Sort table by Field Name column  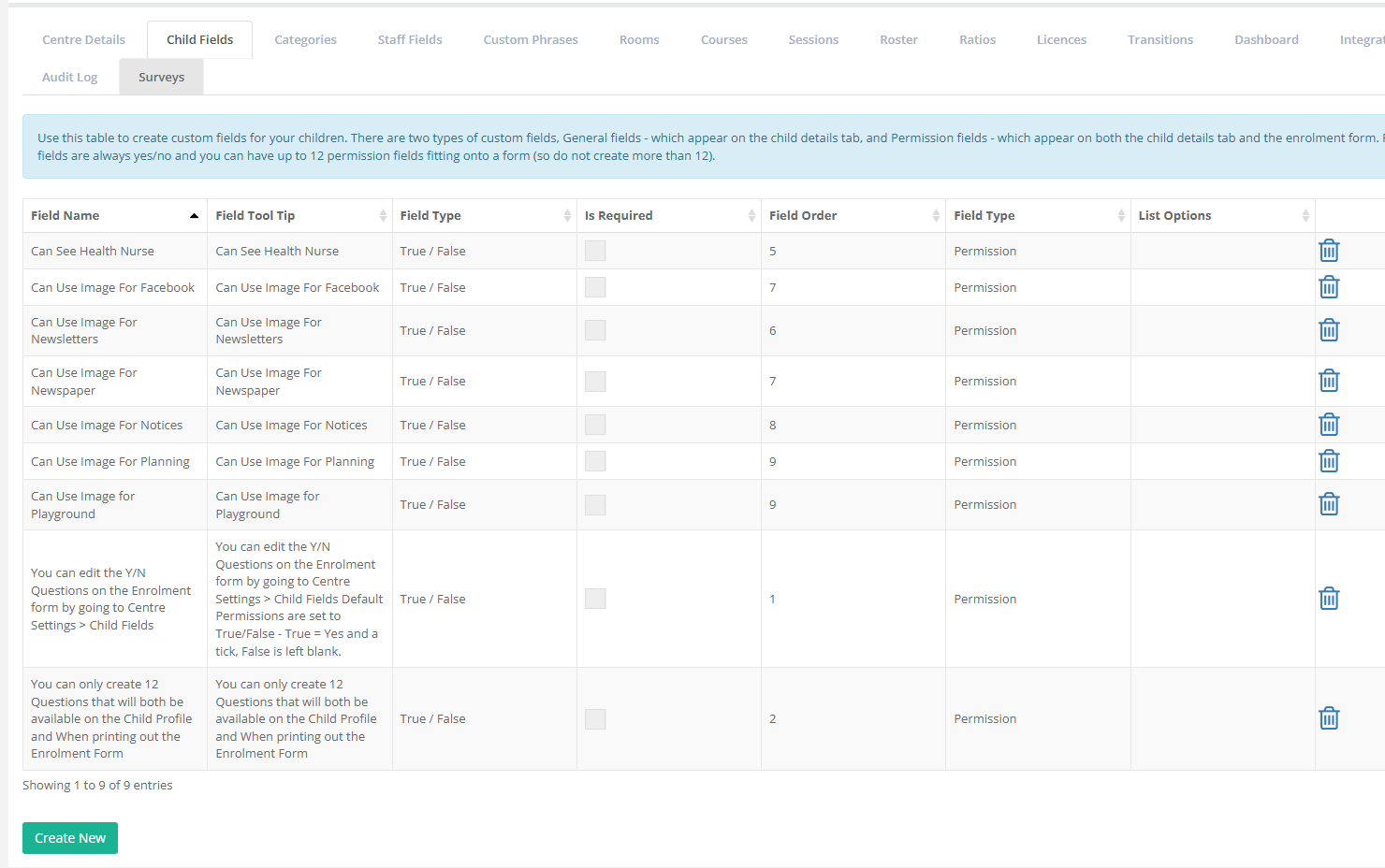tap(115, 215)
